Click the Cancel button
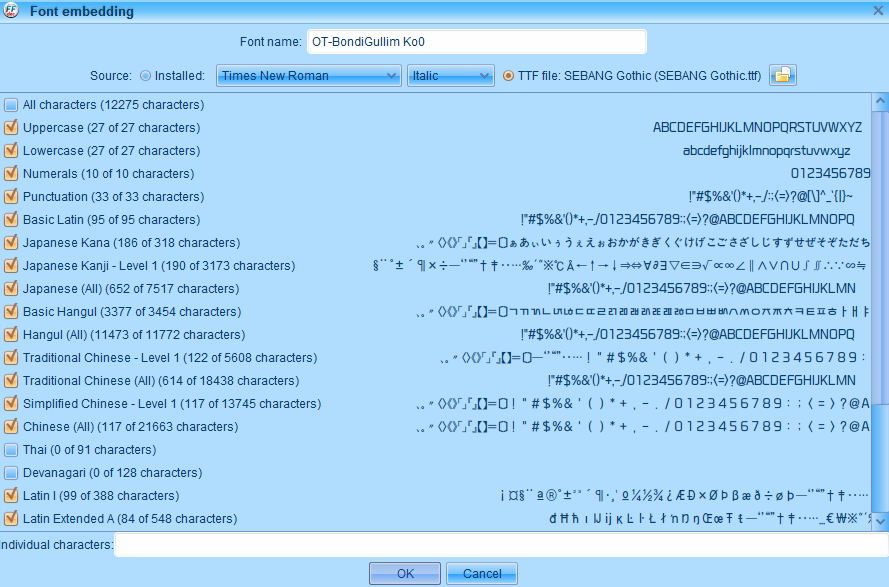 coord(482,573)
